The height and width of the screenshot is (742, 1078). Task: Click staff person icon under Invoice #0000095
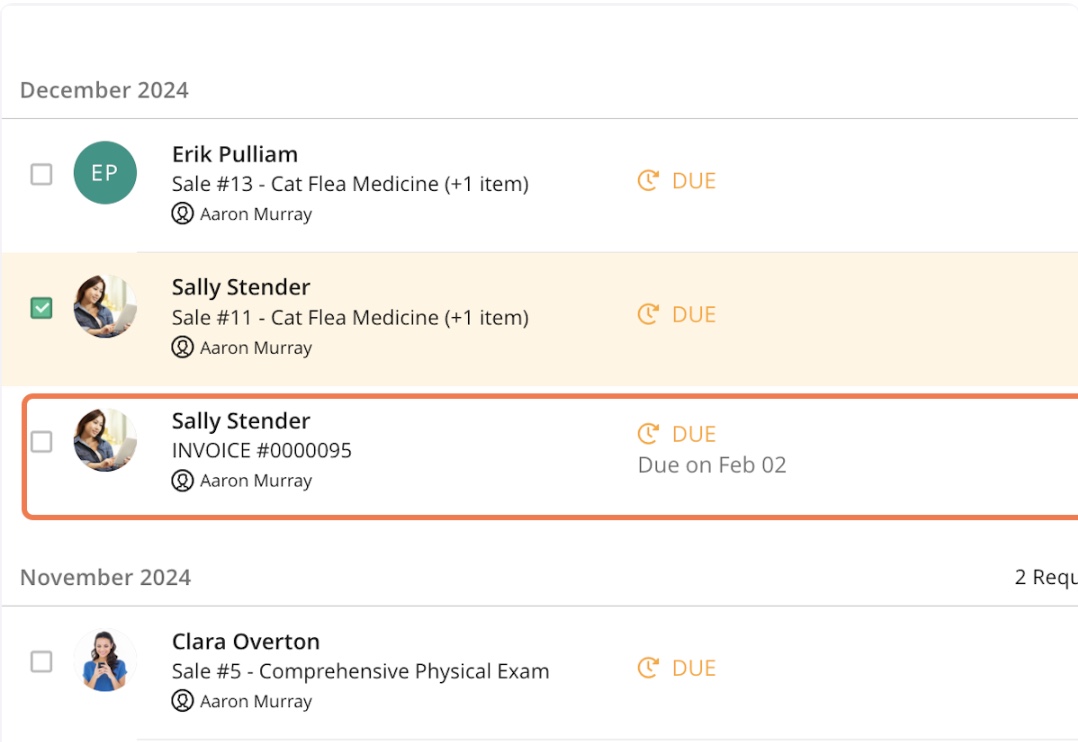[x=182, y=481]
